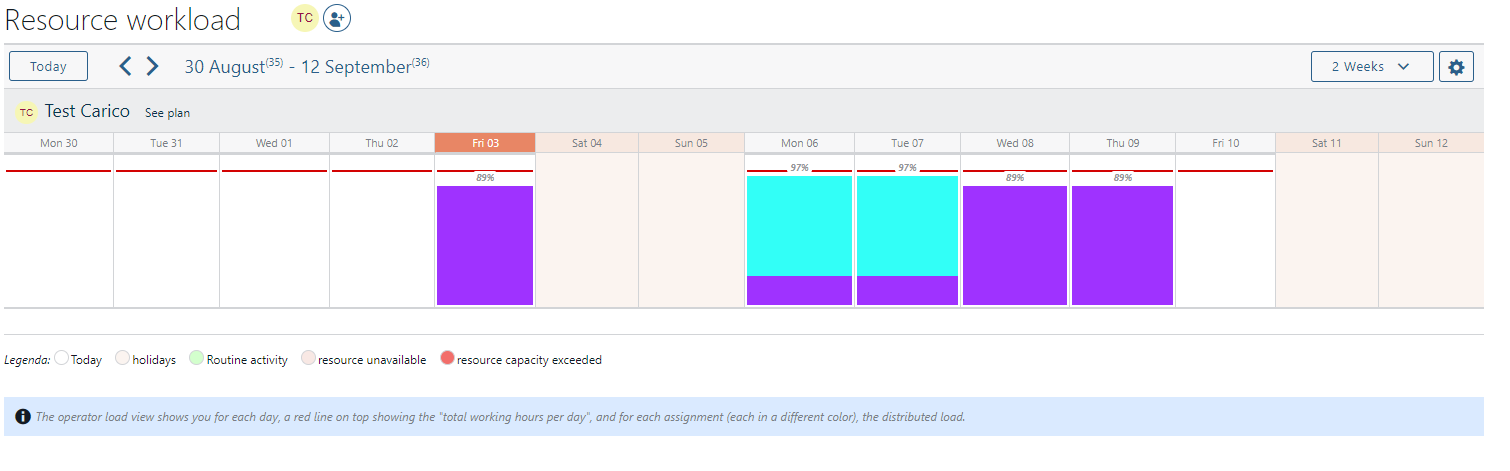Click the cyan workload block on Tue 07

[x=907, y=225]
